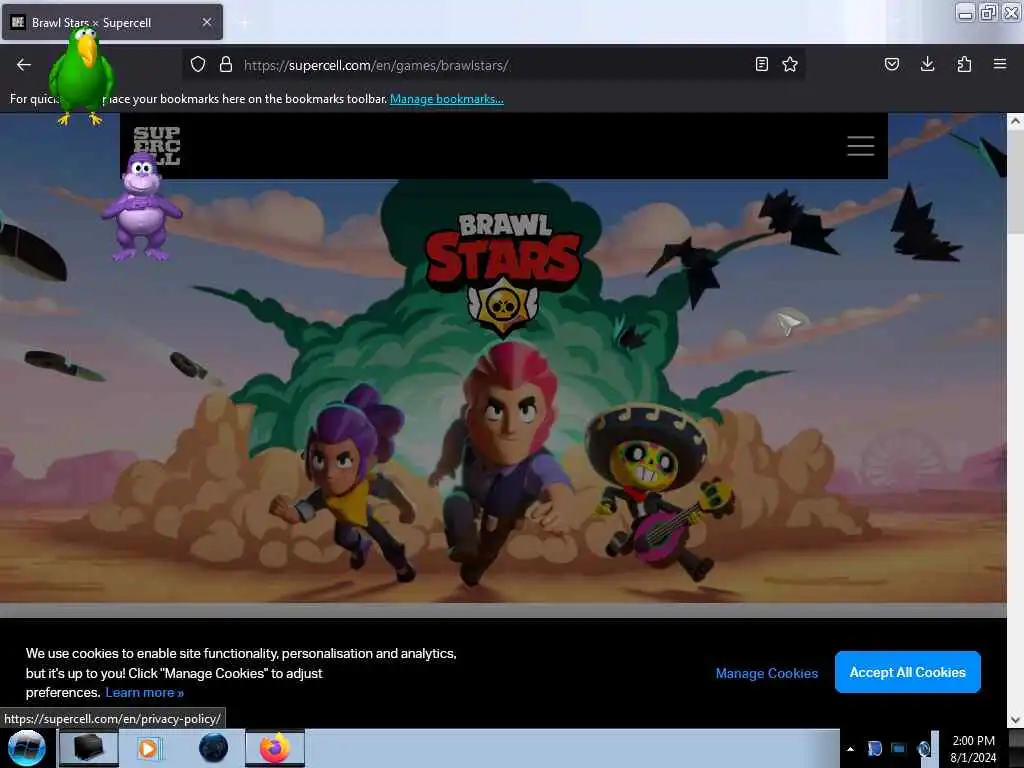Accept All Cookies
The height and width of the screenshot is (768, 1024).
pos(907,672)
